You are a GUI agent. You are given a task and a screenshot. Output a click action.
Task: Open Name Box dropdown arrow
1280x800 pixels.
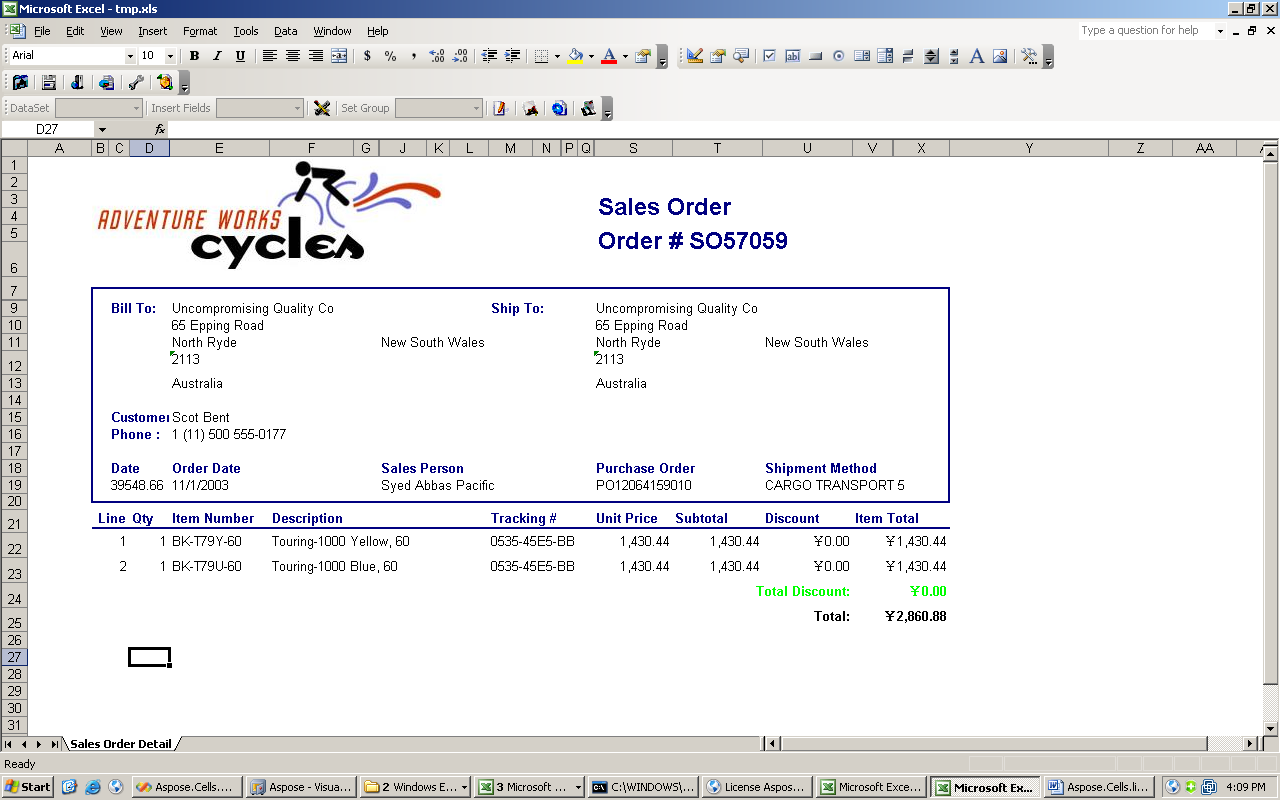tap(102, 129)
